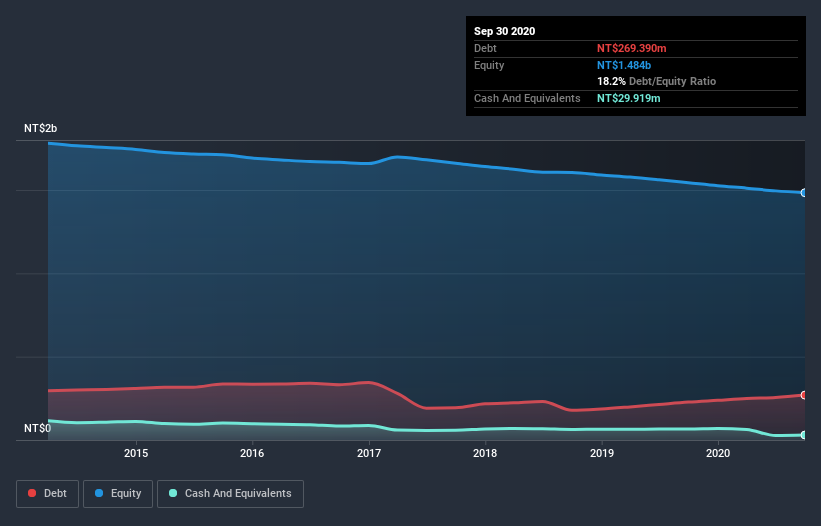Click the NT$0 axis label

(38, 428)
